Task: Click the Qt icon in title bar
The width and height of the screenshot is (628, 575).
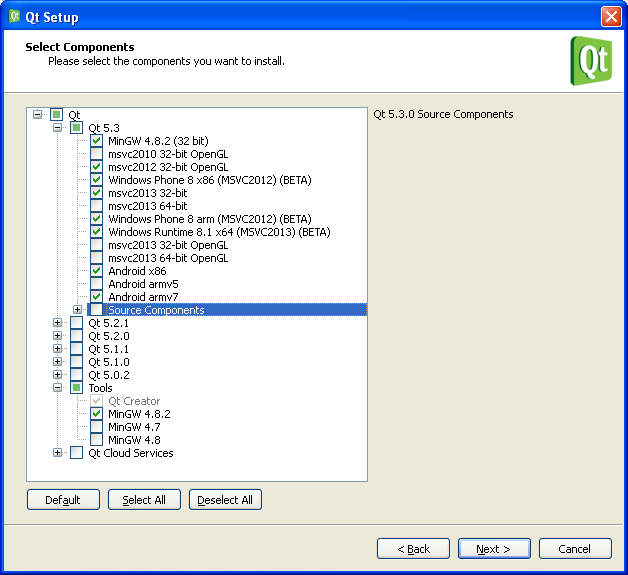Action: click(x=14, y=16)
